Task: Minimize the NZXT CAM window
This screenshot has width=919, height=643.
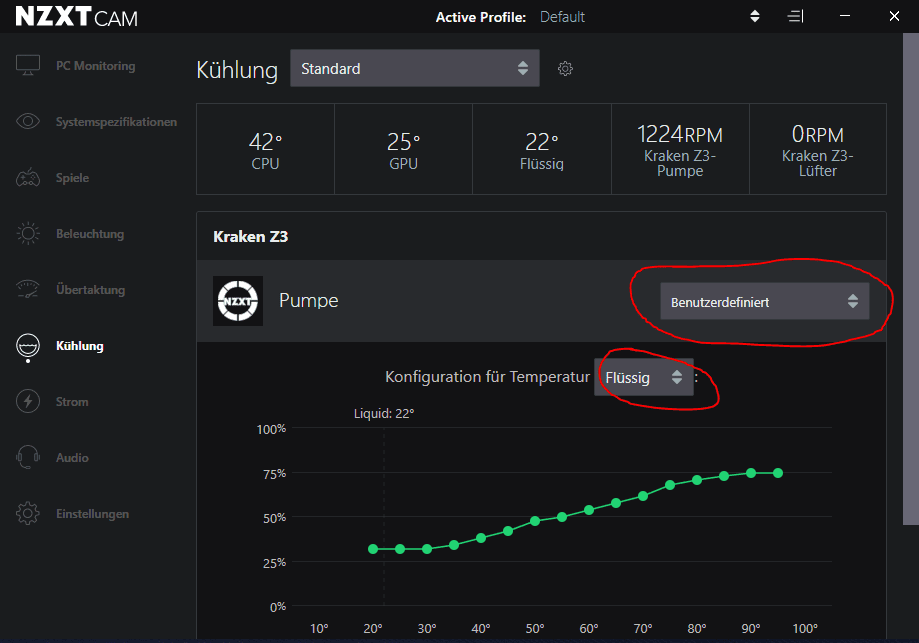Action: point(845,16)
